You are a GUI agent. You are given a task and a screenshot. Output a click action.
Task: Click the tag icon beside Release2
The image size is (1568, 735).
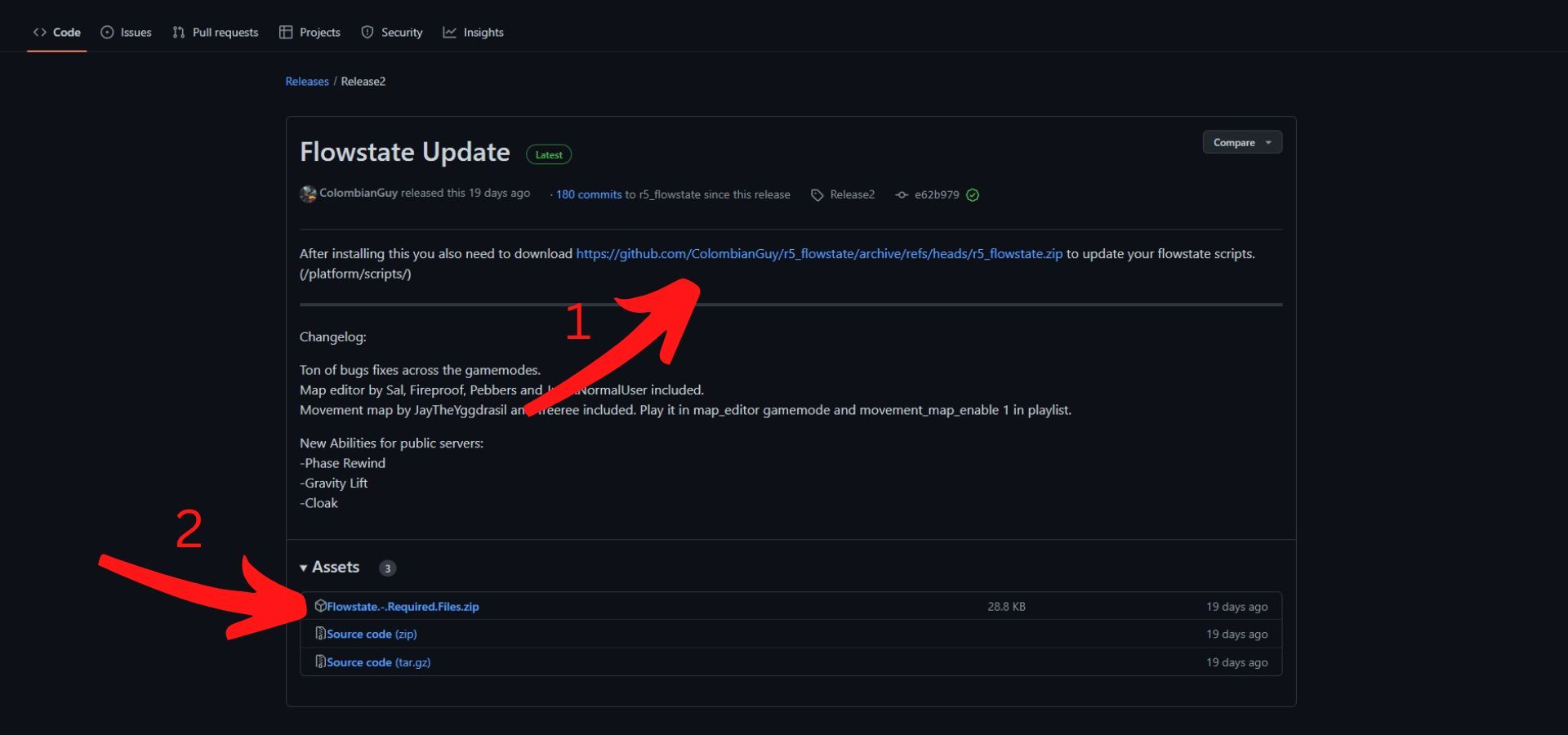(816, 194)
